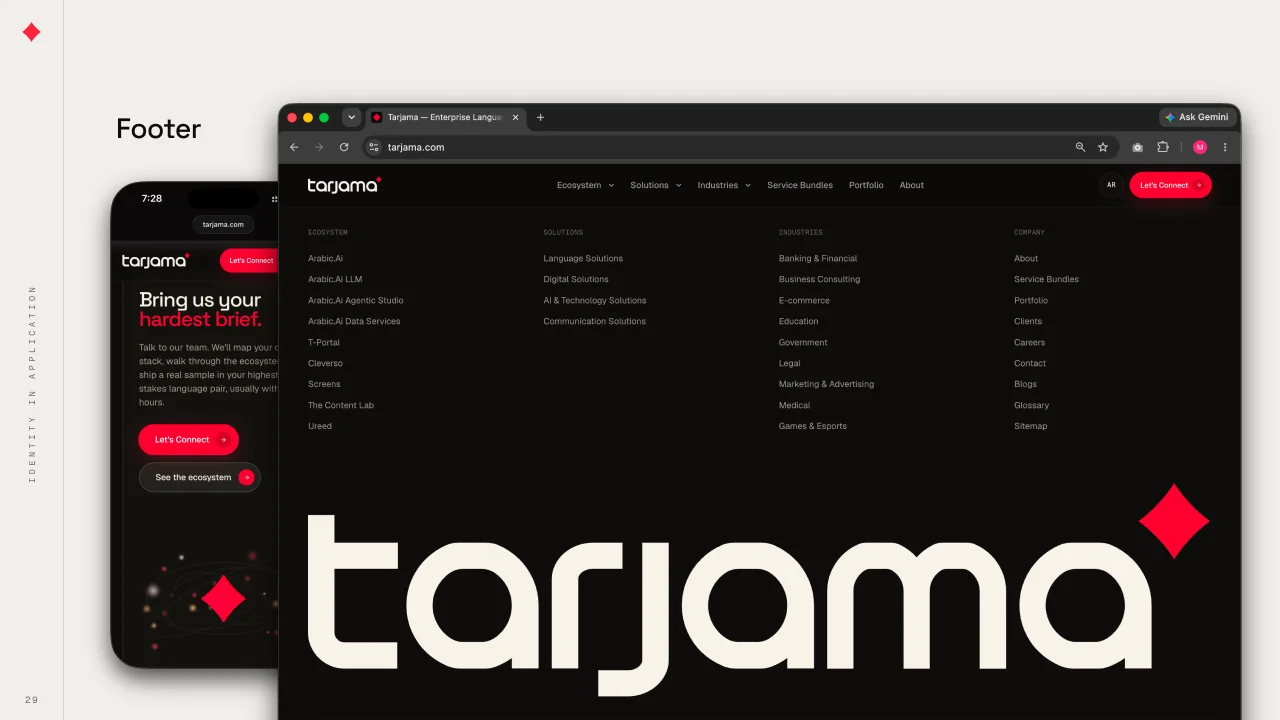Go back using the browser back arrow

[294, 147]
